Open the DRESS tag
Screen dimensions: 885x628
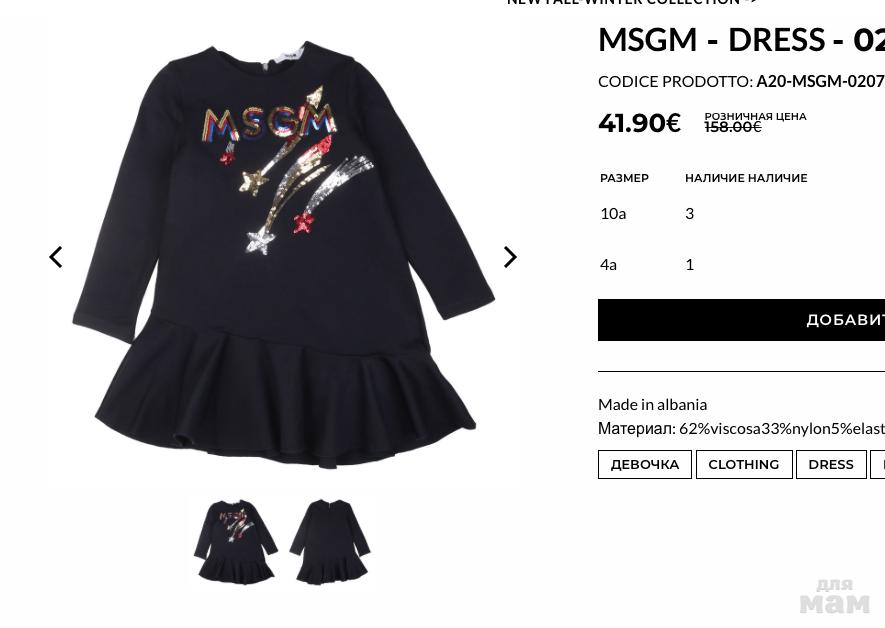click(831, 464)
